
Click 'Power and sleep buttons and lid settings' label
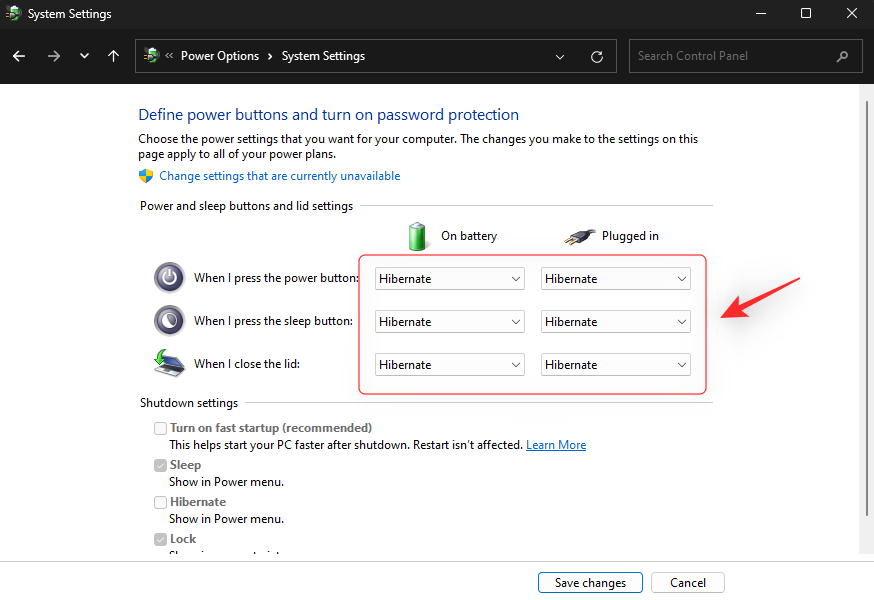pos(246,206)
